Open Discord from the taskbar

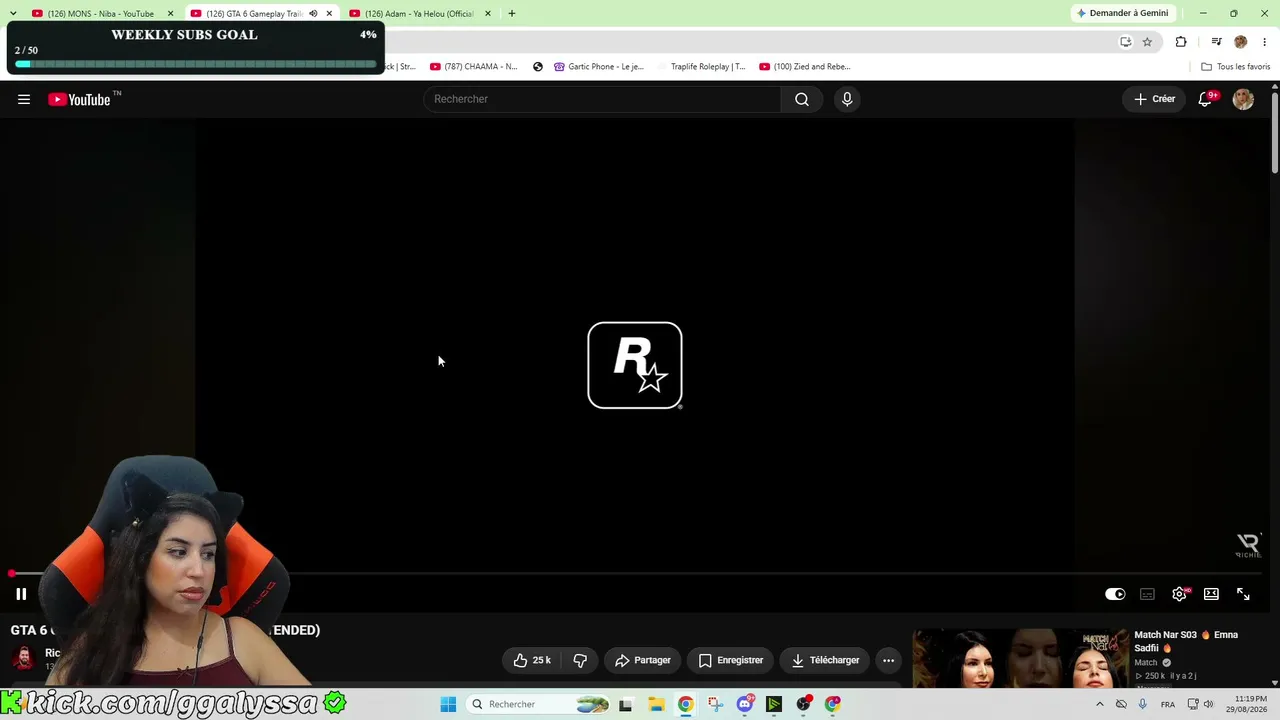[x=745, y=704]
